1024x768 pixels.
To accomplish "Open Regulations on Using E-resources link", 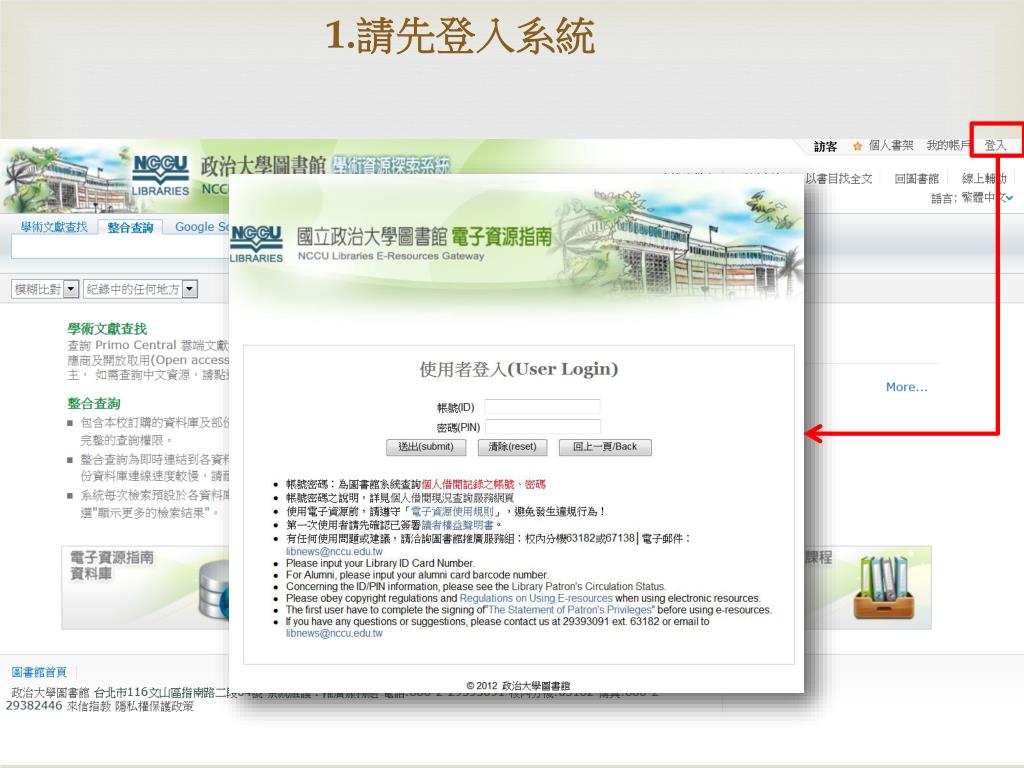I will pyautogui.click(x=535, y=598).
